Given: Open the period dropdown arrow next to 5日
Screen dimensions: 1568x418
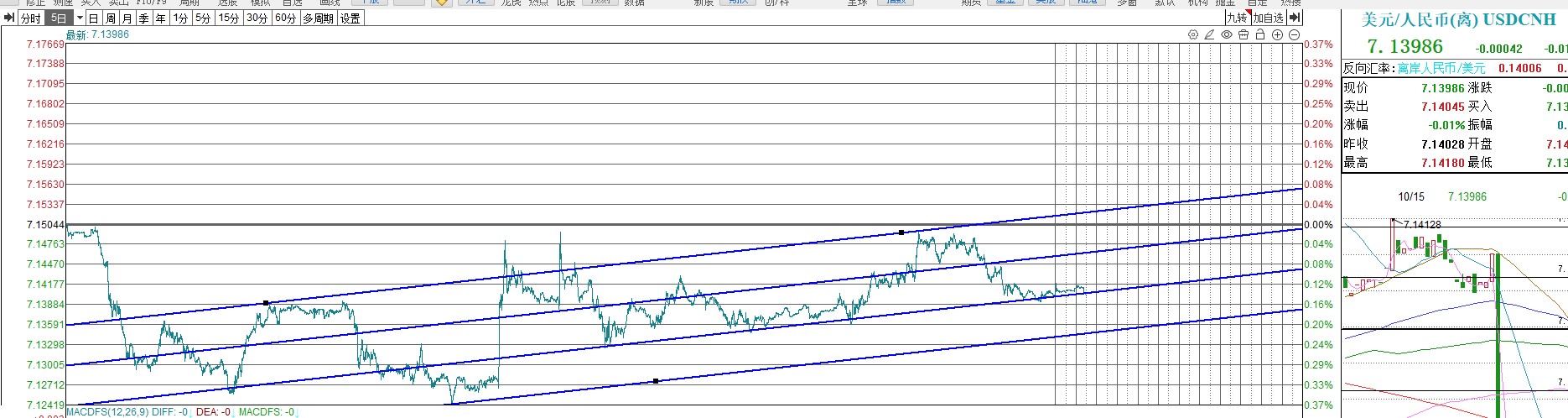Looking at the screenshot, I should click(x=80, y=18).
